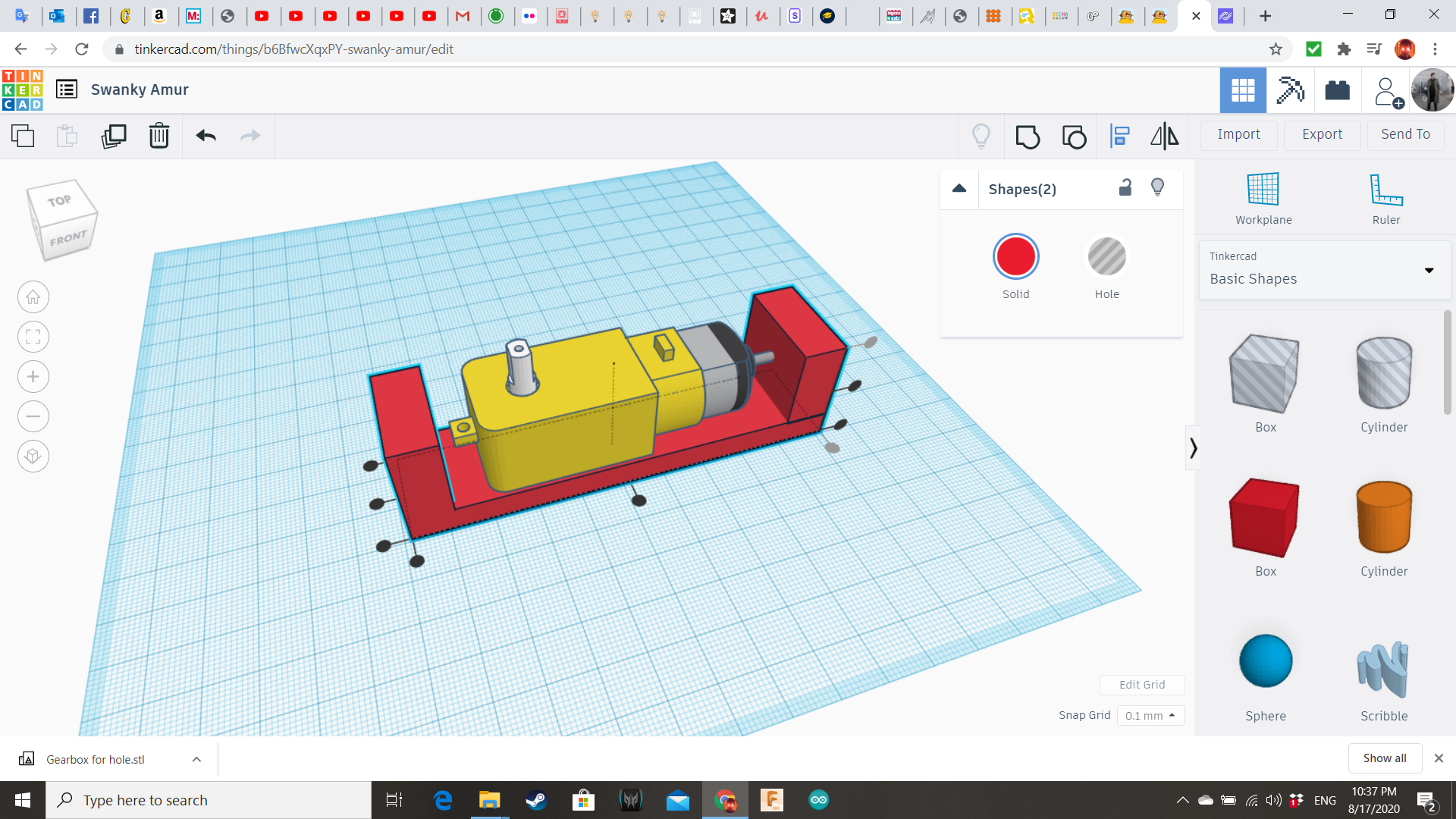Open the Mirror tool
The image size is (1456, 819).
(1164, 136)
